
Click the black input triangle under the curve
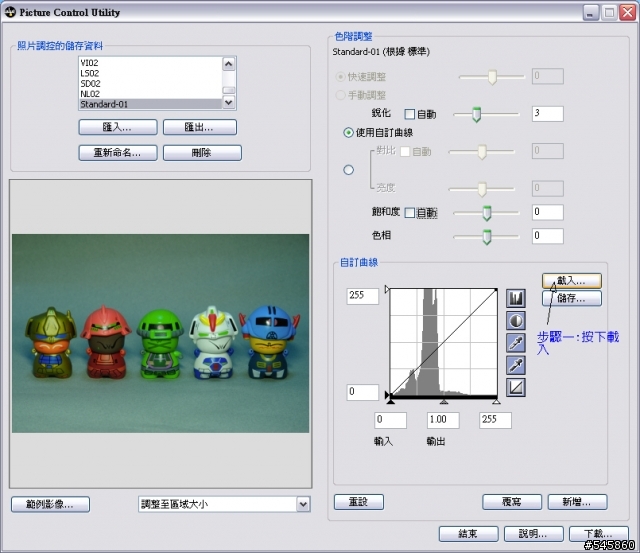pyautogui.click(x=391, y=402)
